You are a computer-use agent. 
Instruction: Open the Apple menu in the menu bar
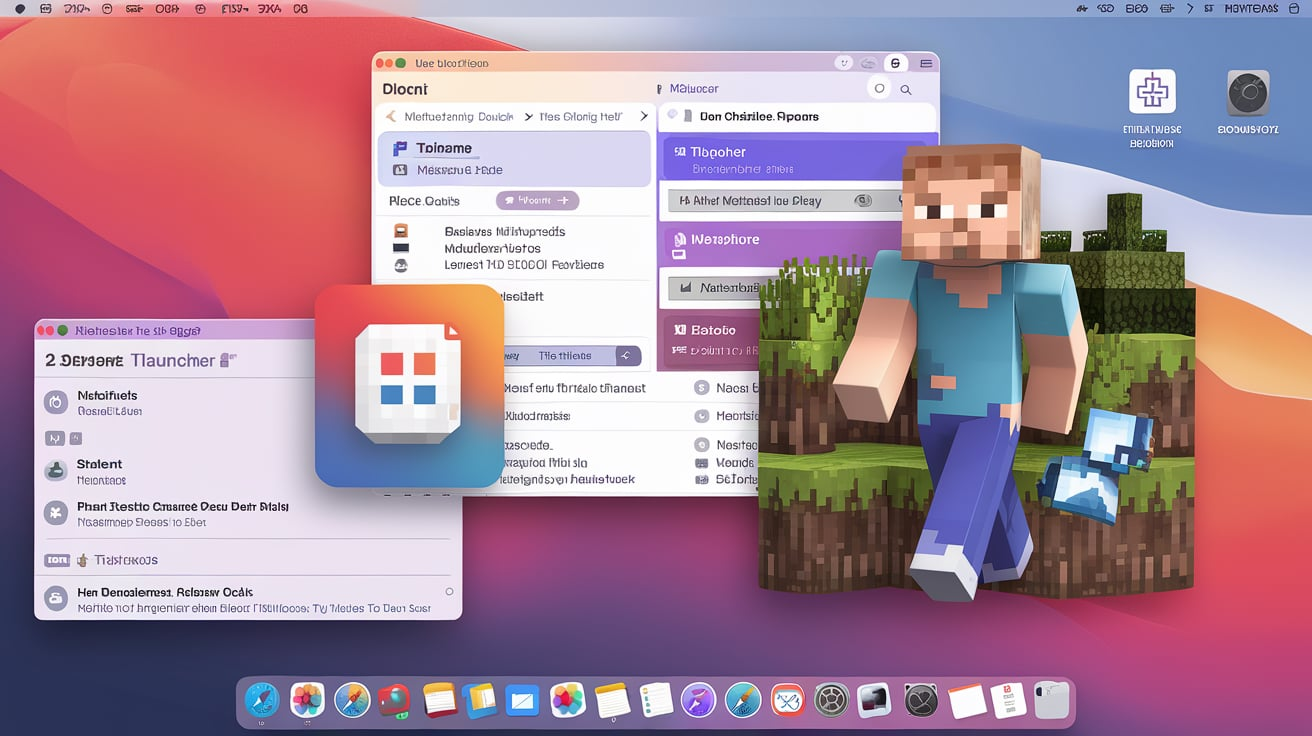(x=19, y=8)
